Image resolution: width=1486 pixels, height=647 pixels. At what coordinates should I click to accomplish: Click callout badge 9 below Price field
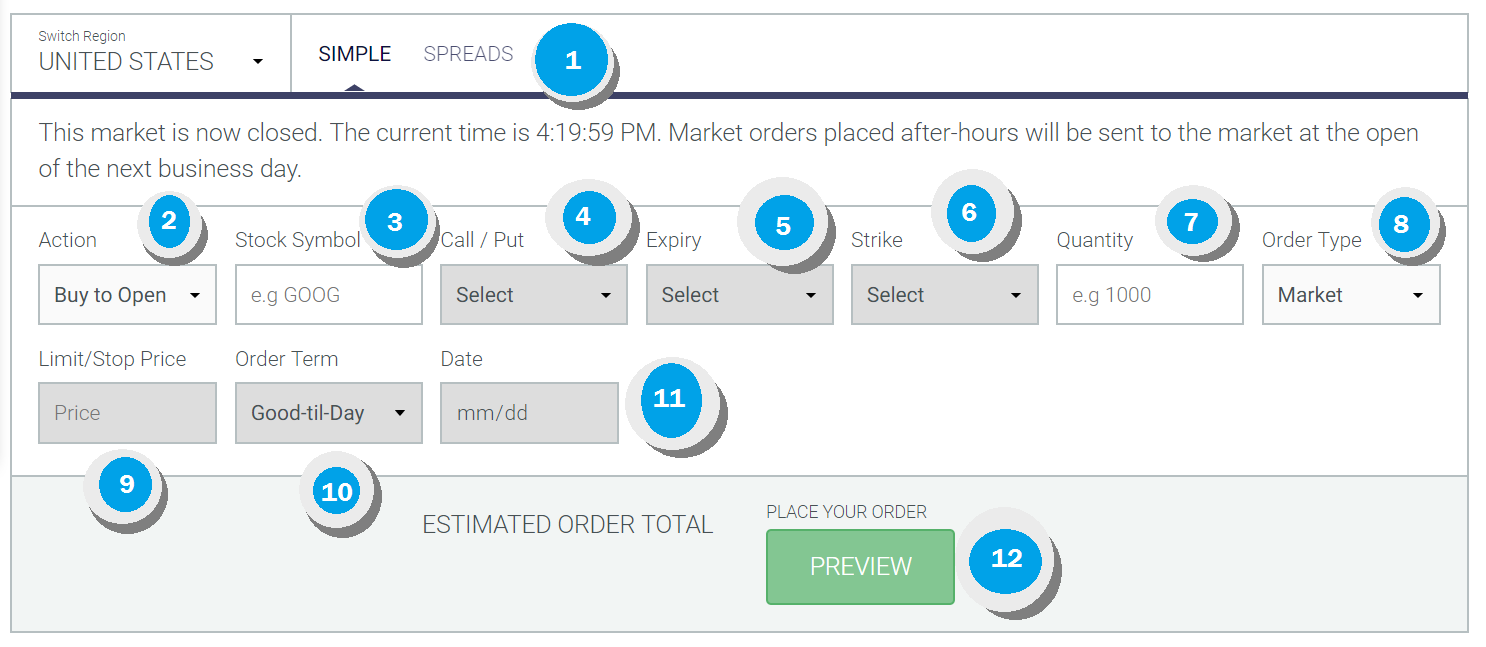(x=126, y=484)
